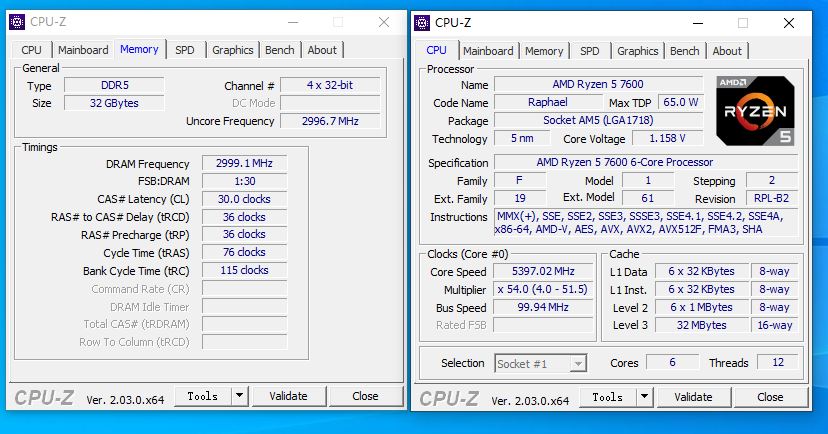Click the Core Voltage value 1.158 V
828x434 pixels.
coord(667,138)
